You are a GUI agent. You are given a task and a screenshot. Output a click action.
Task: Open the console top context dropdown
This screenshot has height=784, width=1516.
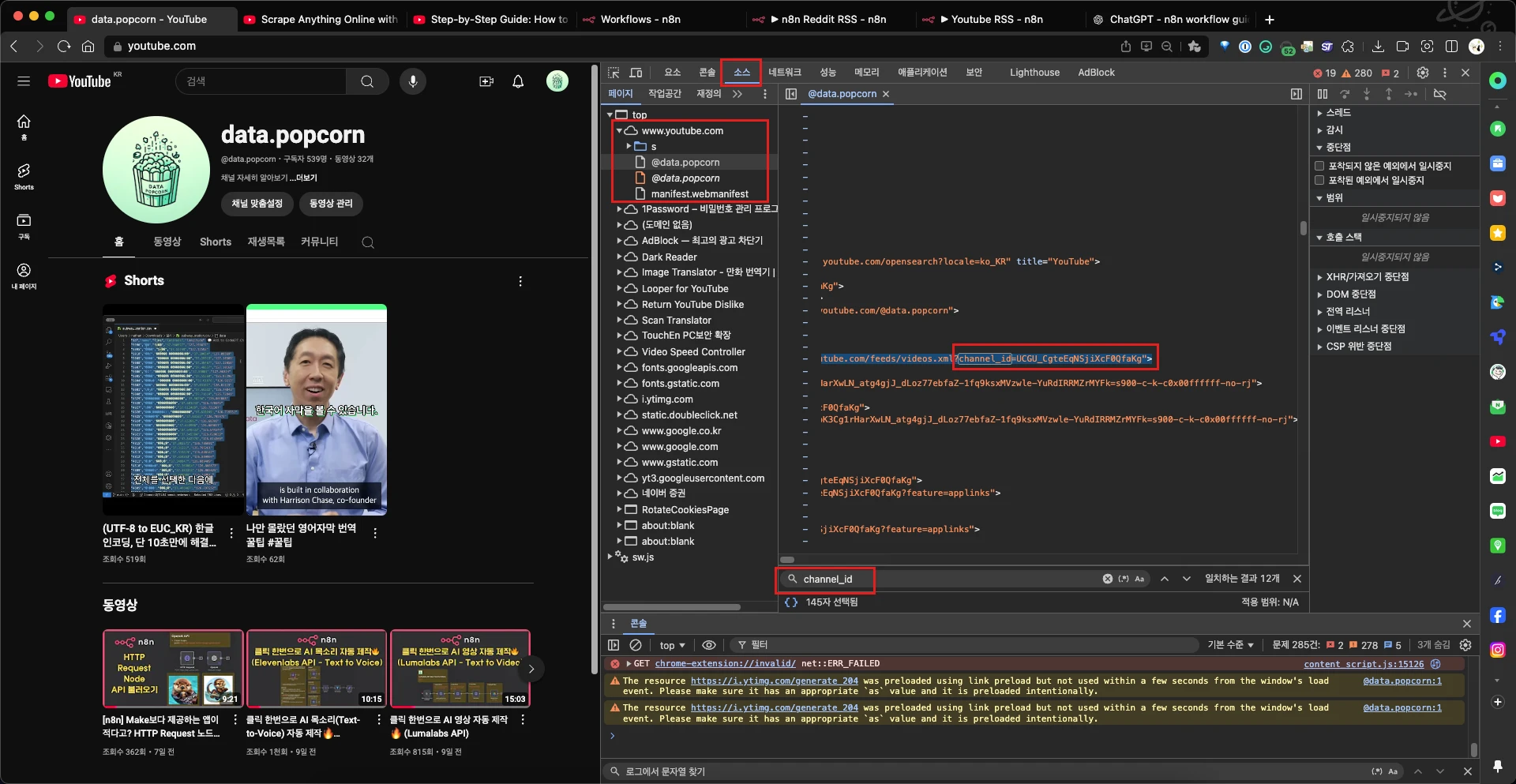click(672, 645)
